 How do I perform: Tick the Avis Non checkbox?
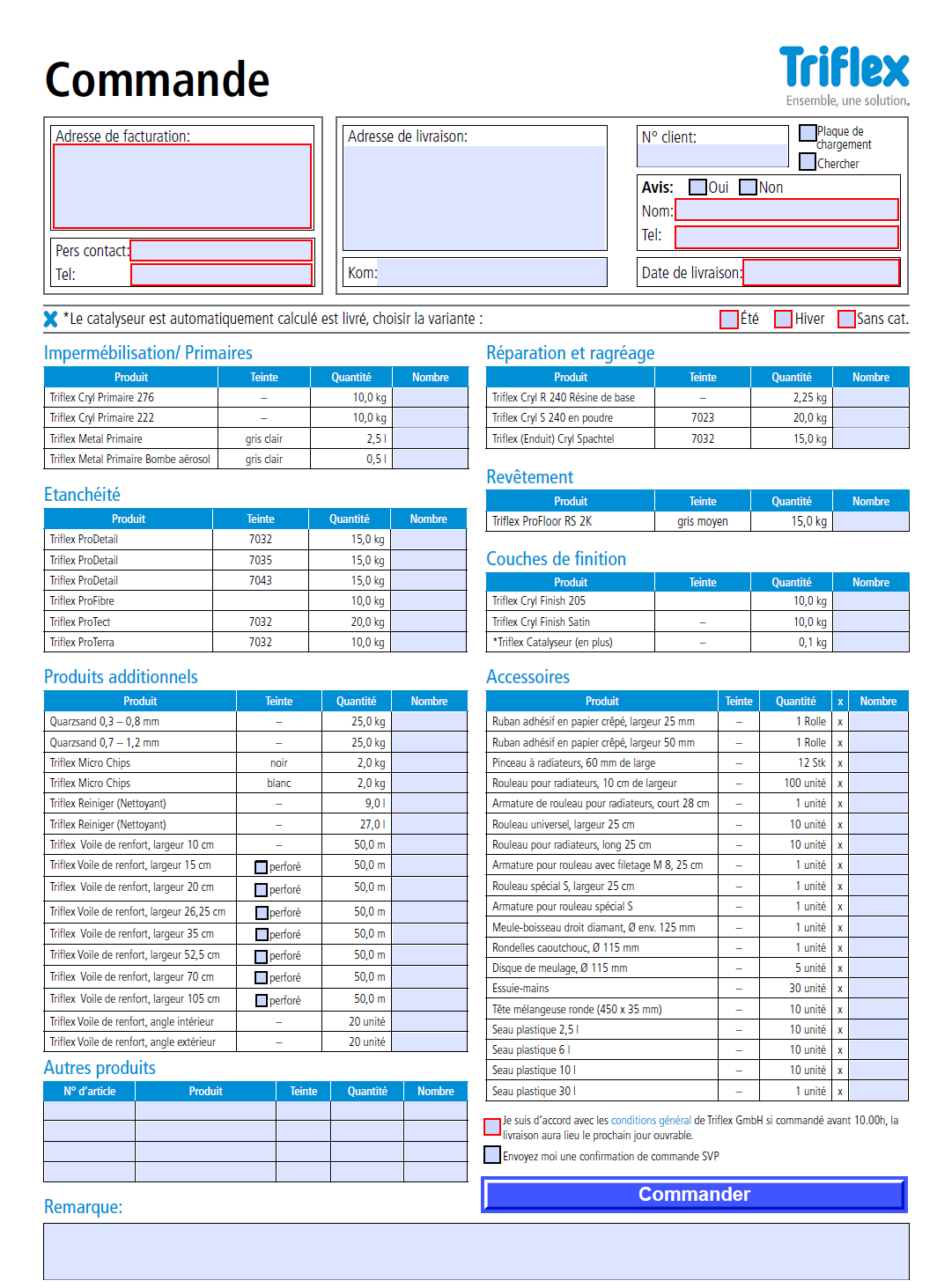point(749,188)
